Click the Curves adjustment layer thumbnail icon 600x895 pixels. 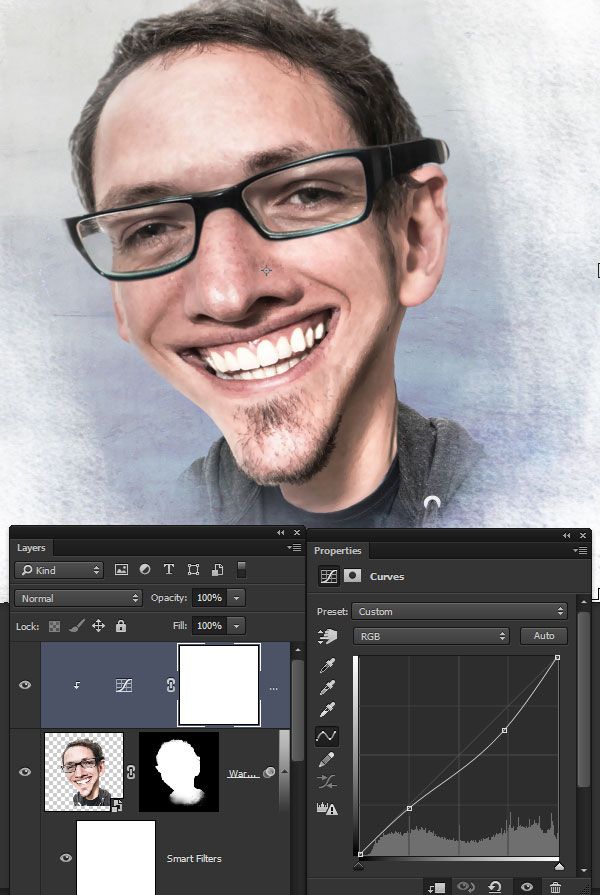[x=124, y=685]
